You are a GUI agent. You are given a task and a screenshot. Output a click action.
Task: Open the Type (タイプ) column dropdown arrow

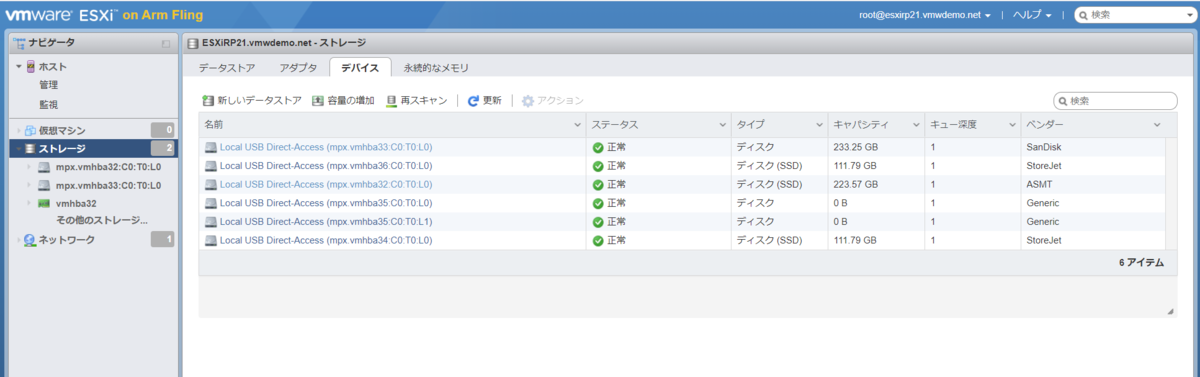tap(819, 125)
